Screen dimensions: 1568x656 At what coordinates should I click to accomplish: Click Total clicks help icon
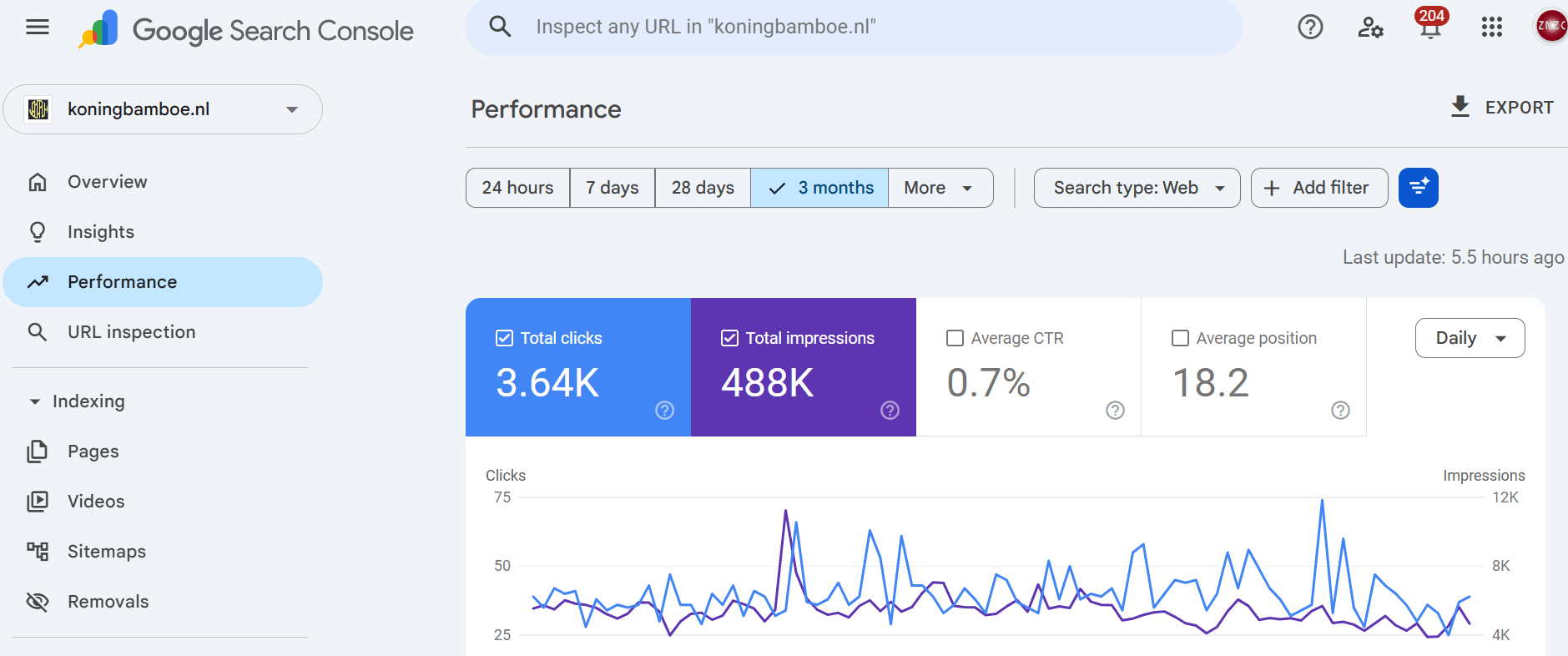click(x=664, y=410)
